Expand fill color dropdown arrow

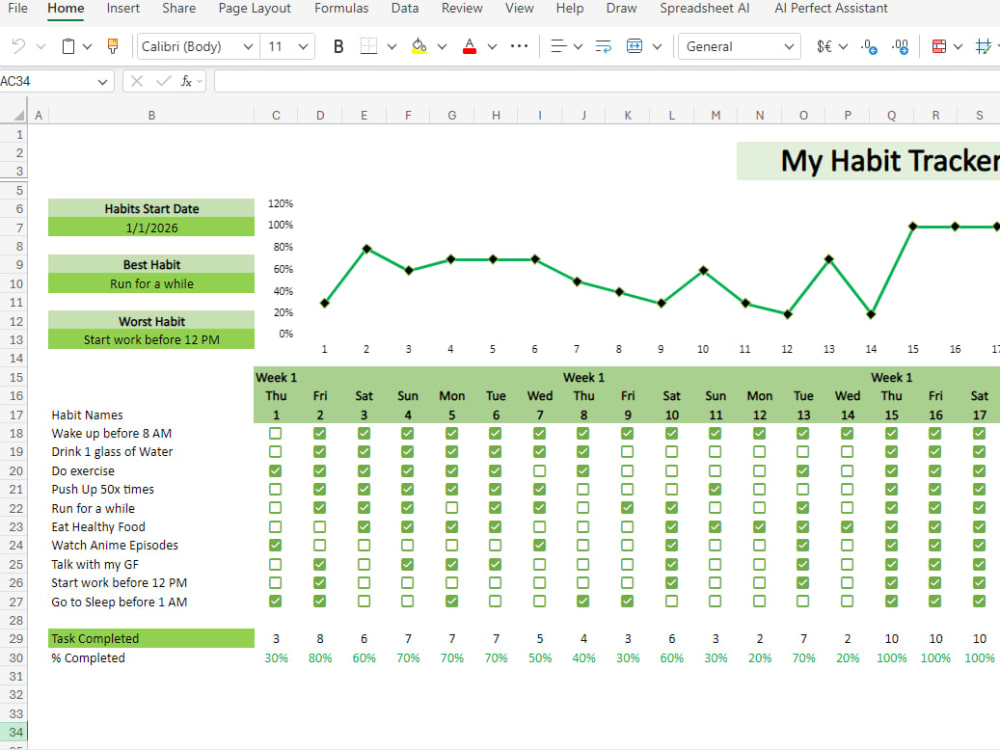click(442, 46)
